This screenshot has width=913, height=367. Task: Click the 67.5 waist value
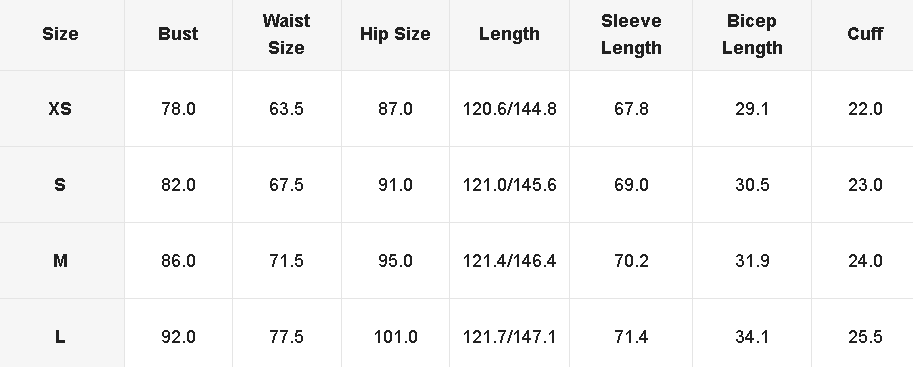tap(286, 185)
